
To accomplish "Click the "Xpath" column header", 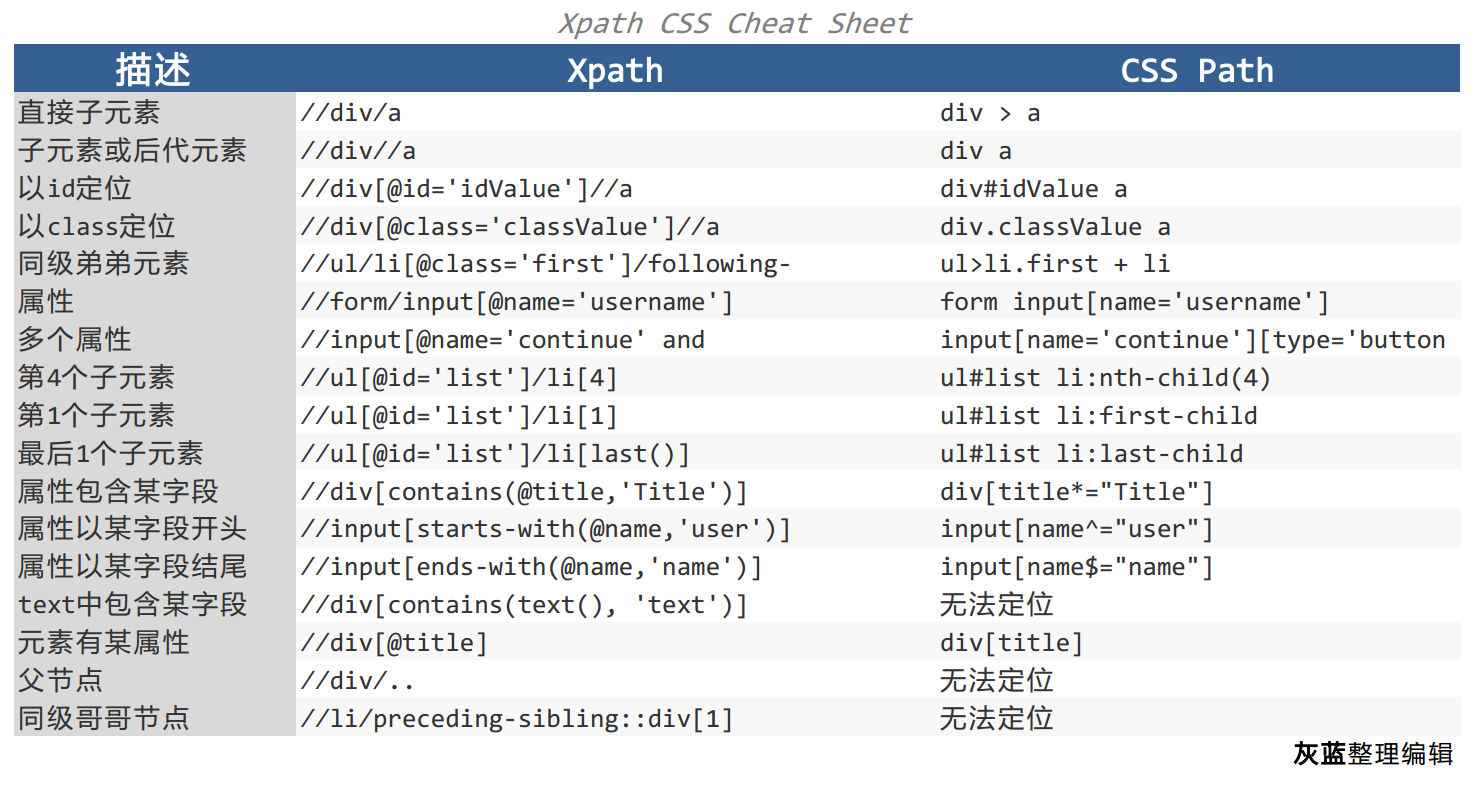I will tap(615, 70).
